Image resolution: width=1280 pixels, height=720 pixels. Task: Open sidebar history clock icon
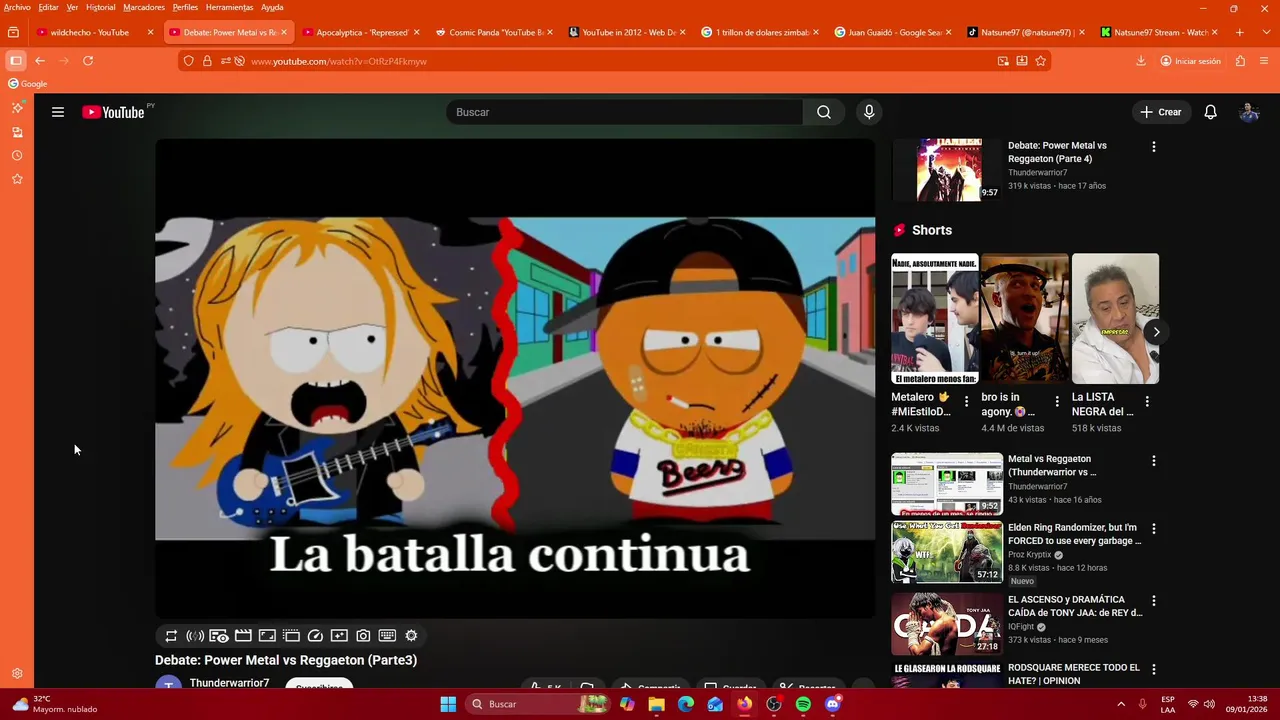click(x=17, y=156)
